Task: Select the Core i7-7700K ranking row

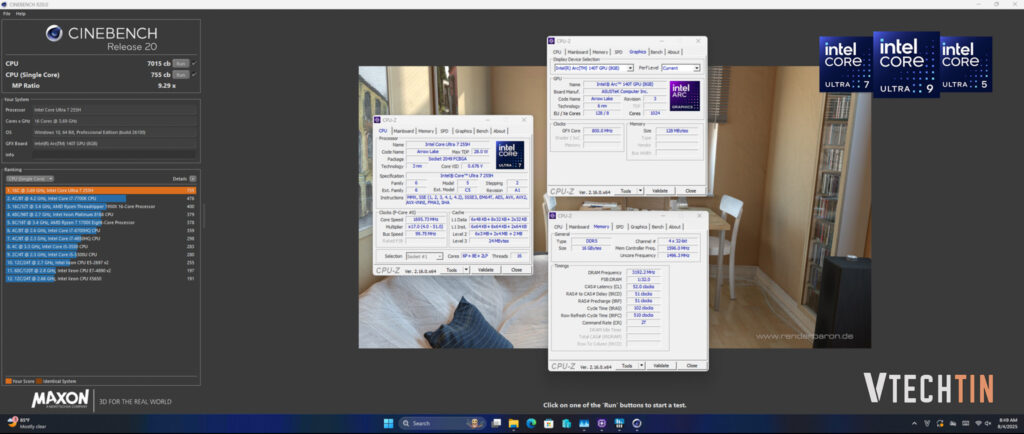Action: pos(101,198)
